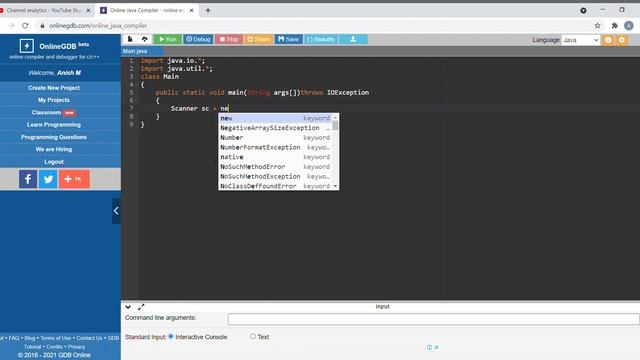Select Text standard input radio
The width and height of the screenshot is (640, 360).
(253, 336)
